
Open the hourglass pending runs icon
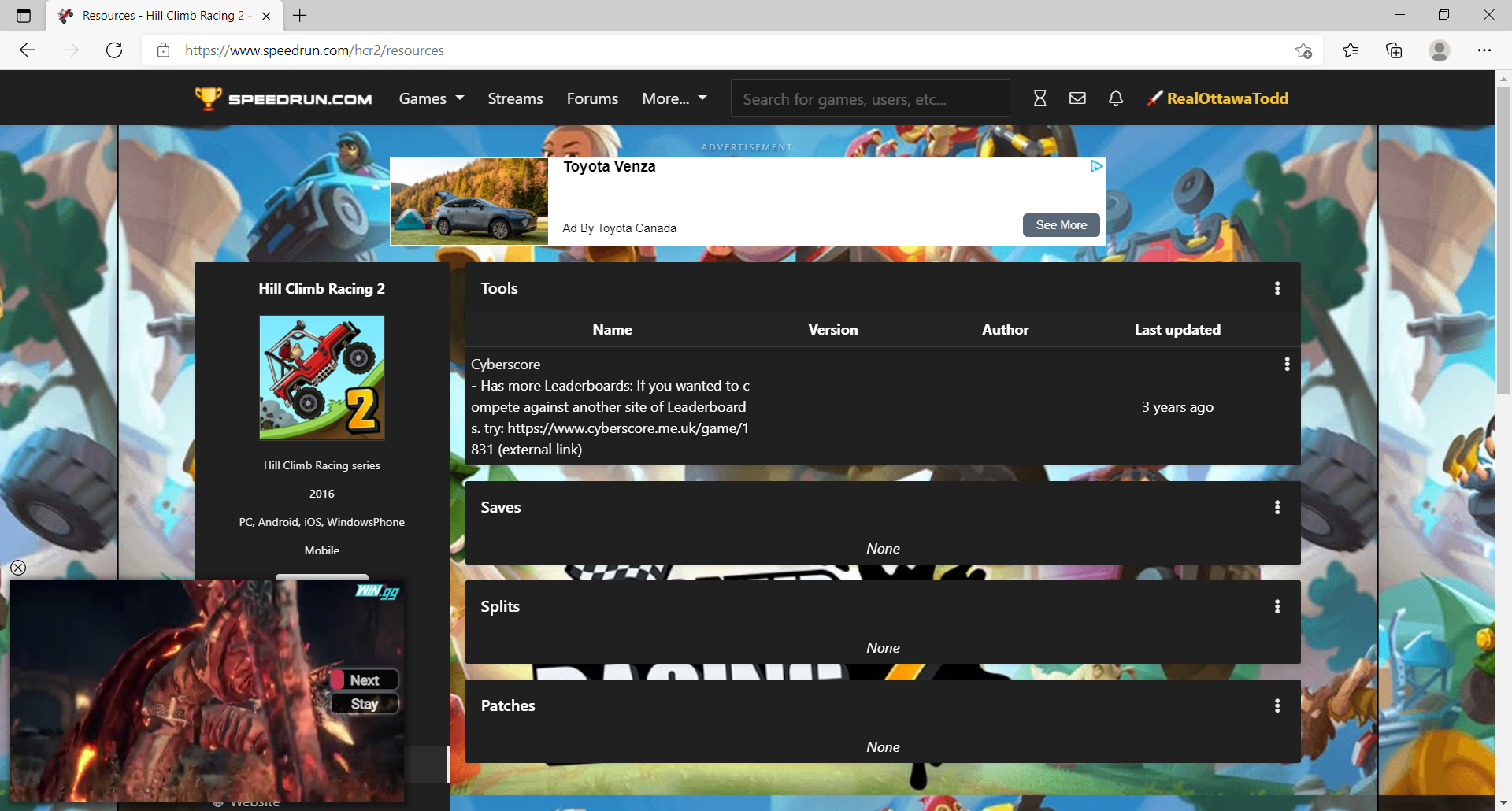pos(1039,98)
